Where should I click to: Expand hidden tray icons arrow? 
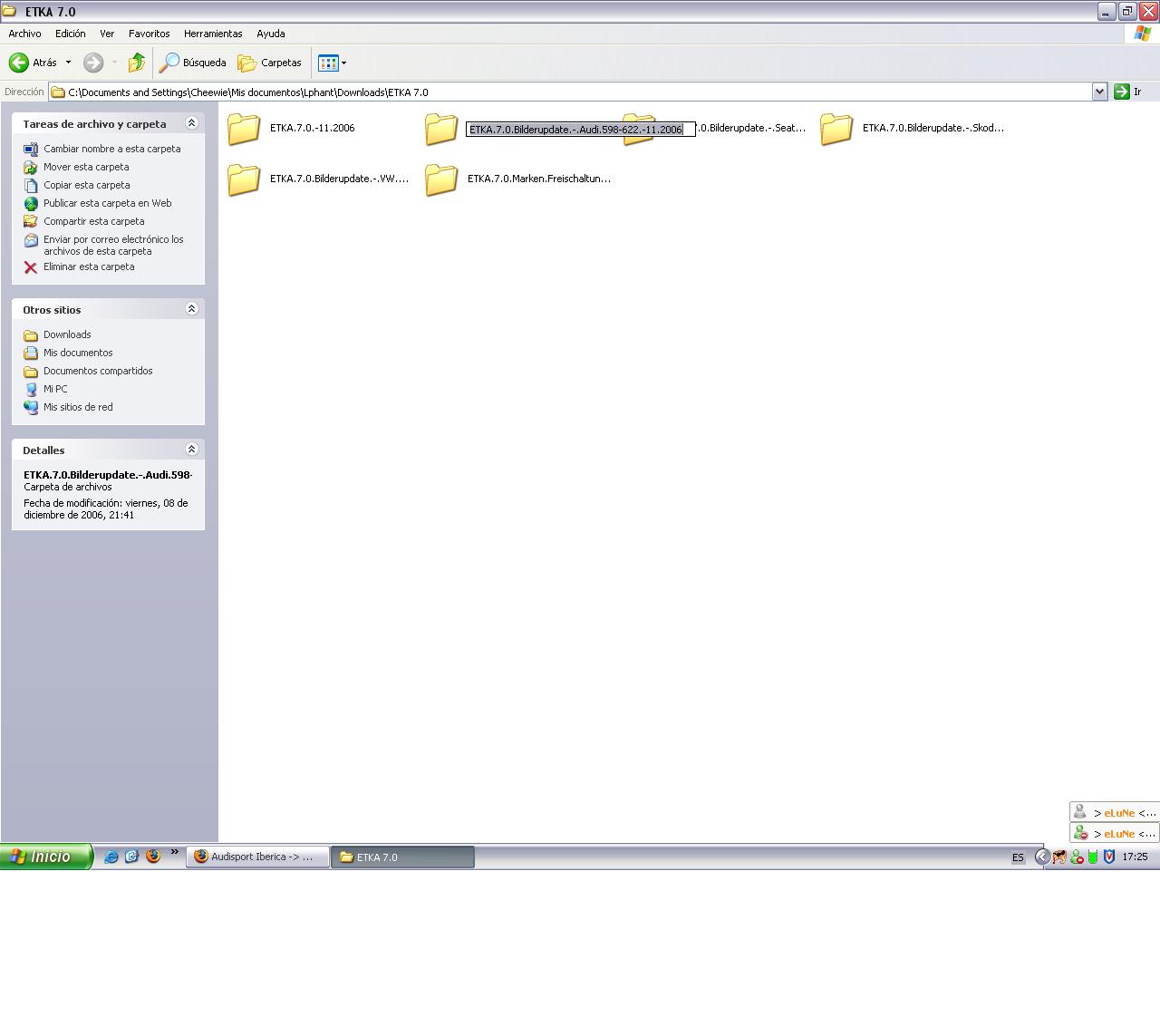point(1042,857)
